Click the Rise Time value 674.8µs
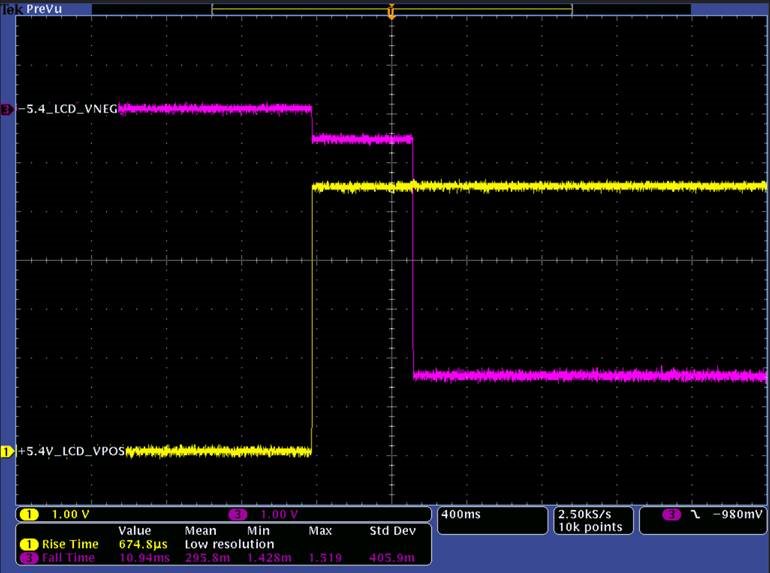The image size is (770, 573). (x=143, y=545)
